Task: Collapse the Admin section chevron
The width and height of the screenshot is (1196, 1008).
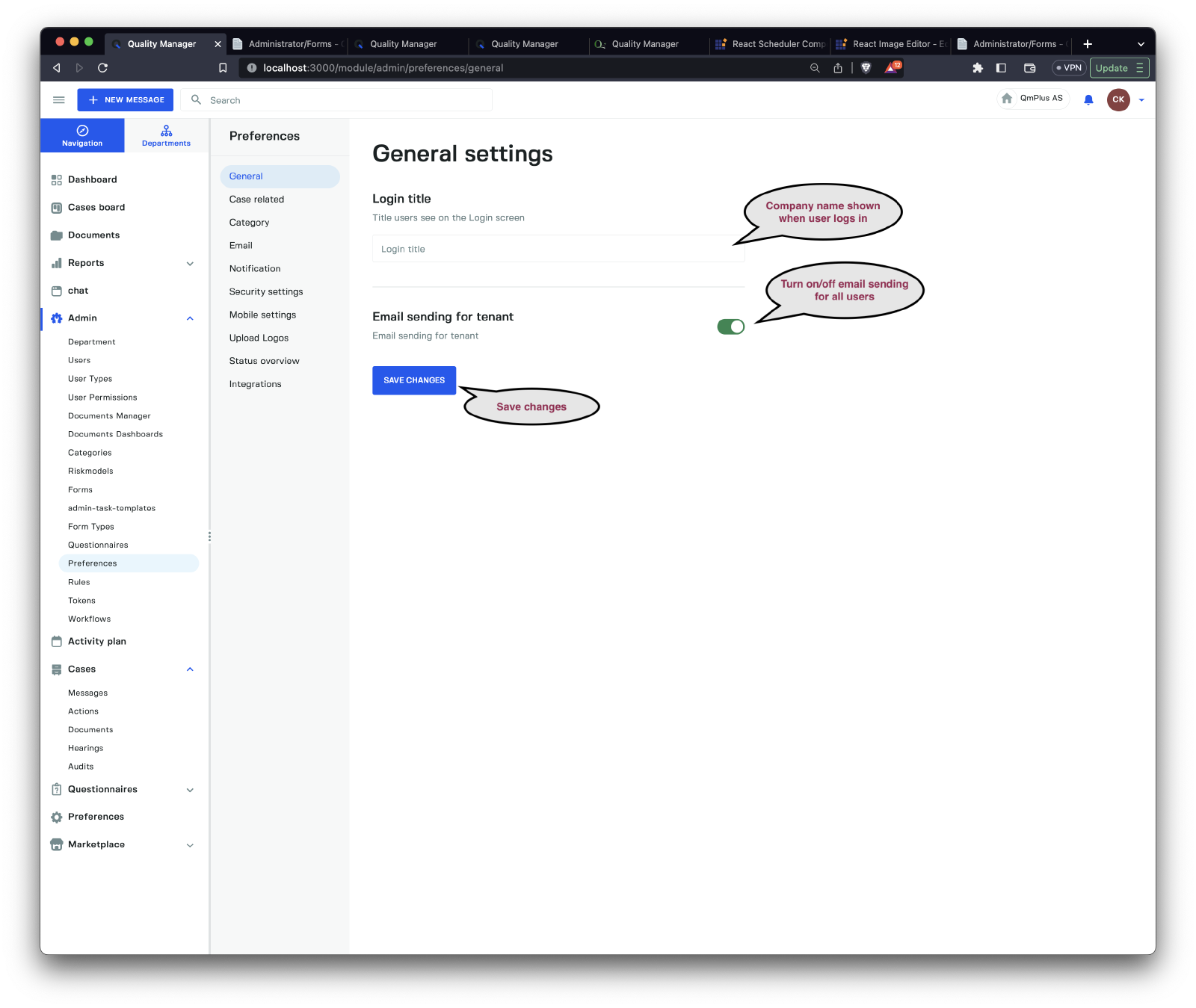Action: click(190, 318)
